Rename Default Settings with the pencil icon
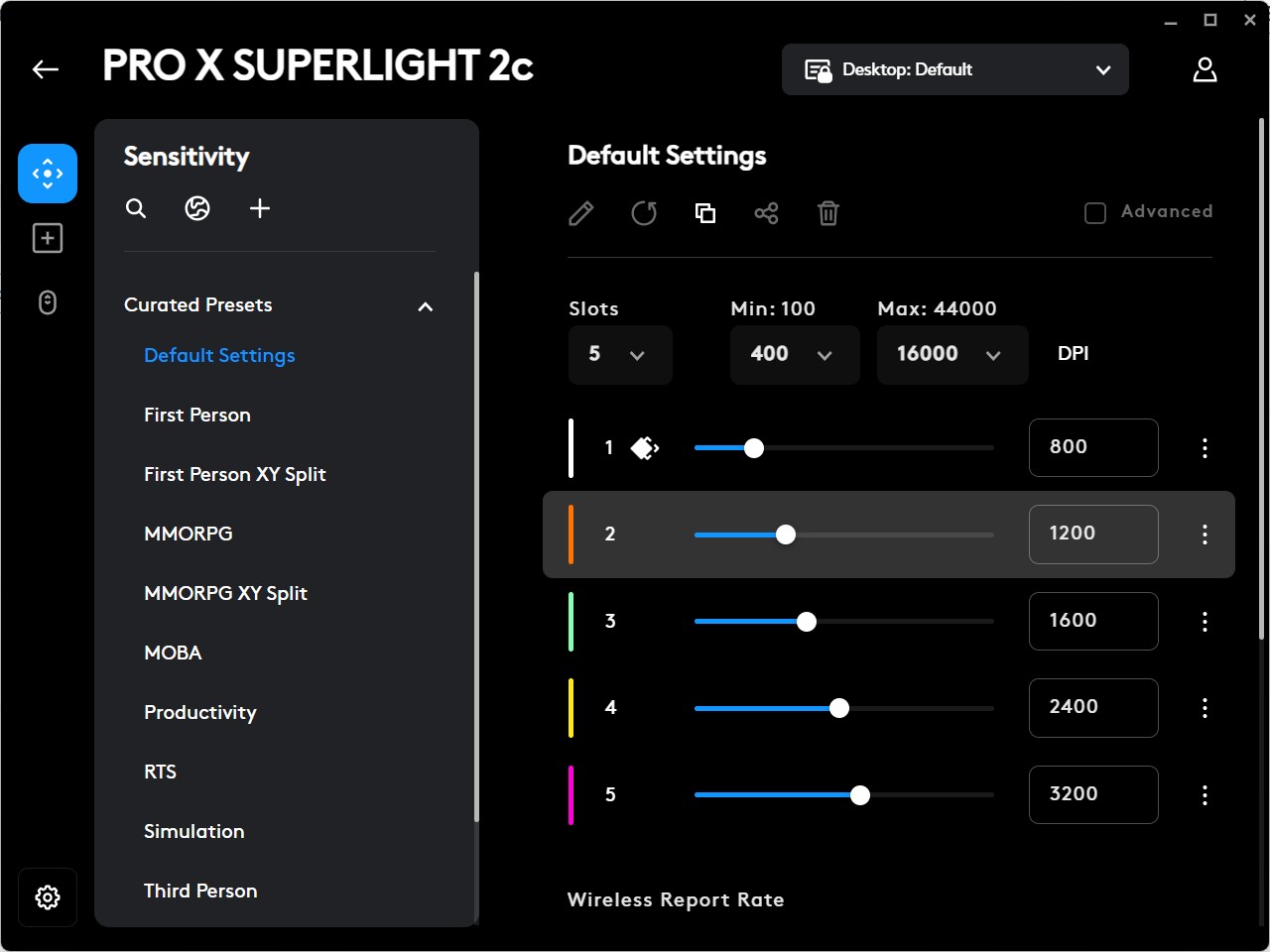 580,213
